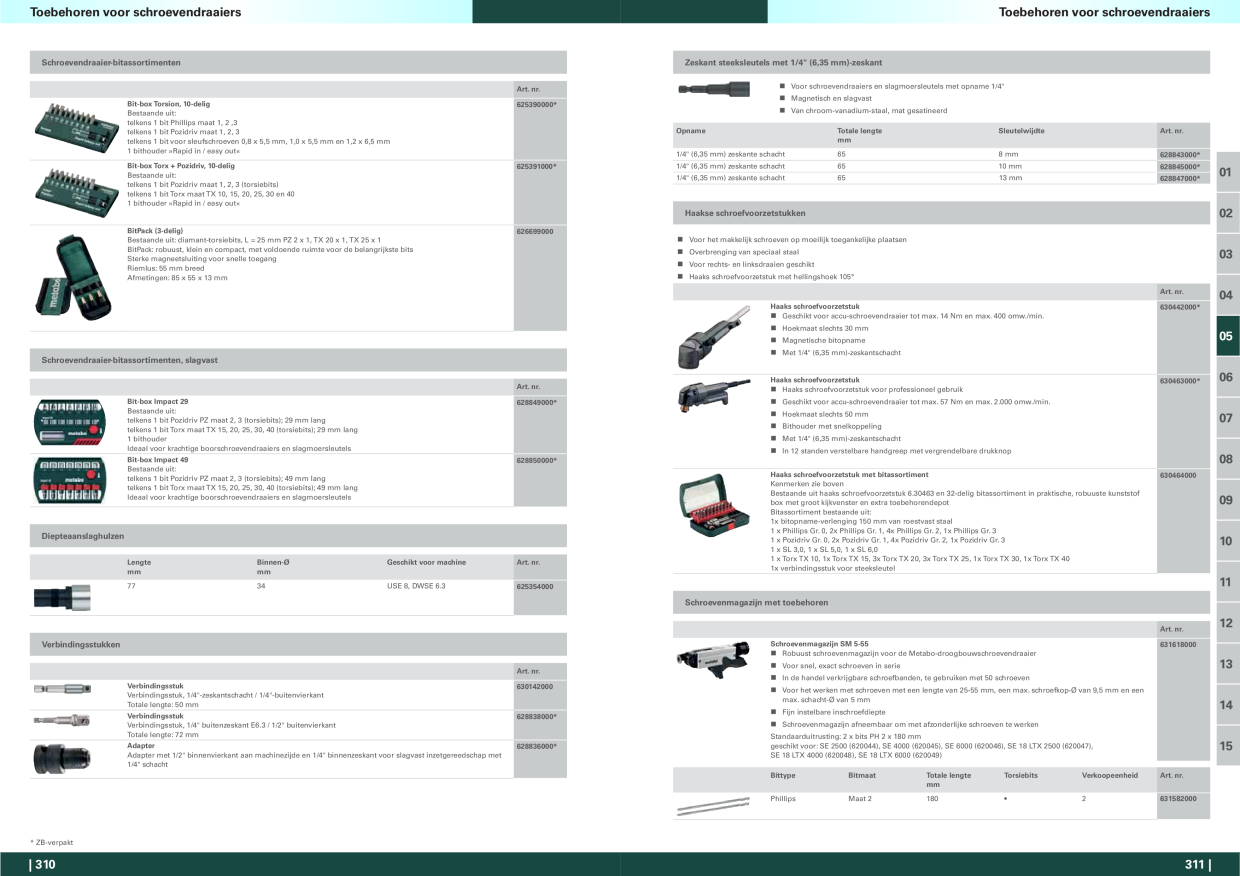This screenshot has width=1240, height=876.
Task: Open chapter tab 13
Action: [1226, 664]
